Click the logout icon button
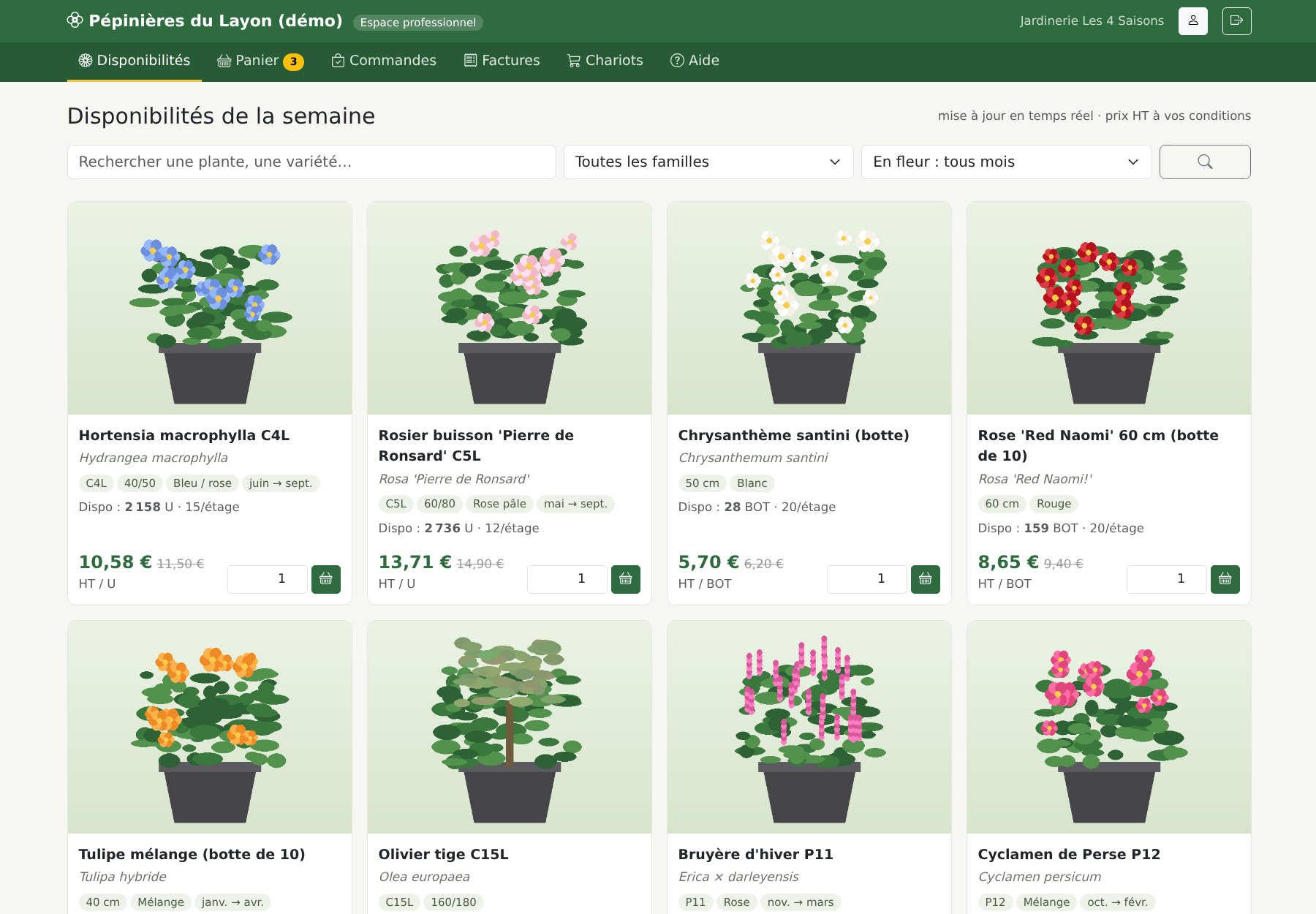This screenshot has height=914, width=1316. [x=1236, y=21]
